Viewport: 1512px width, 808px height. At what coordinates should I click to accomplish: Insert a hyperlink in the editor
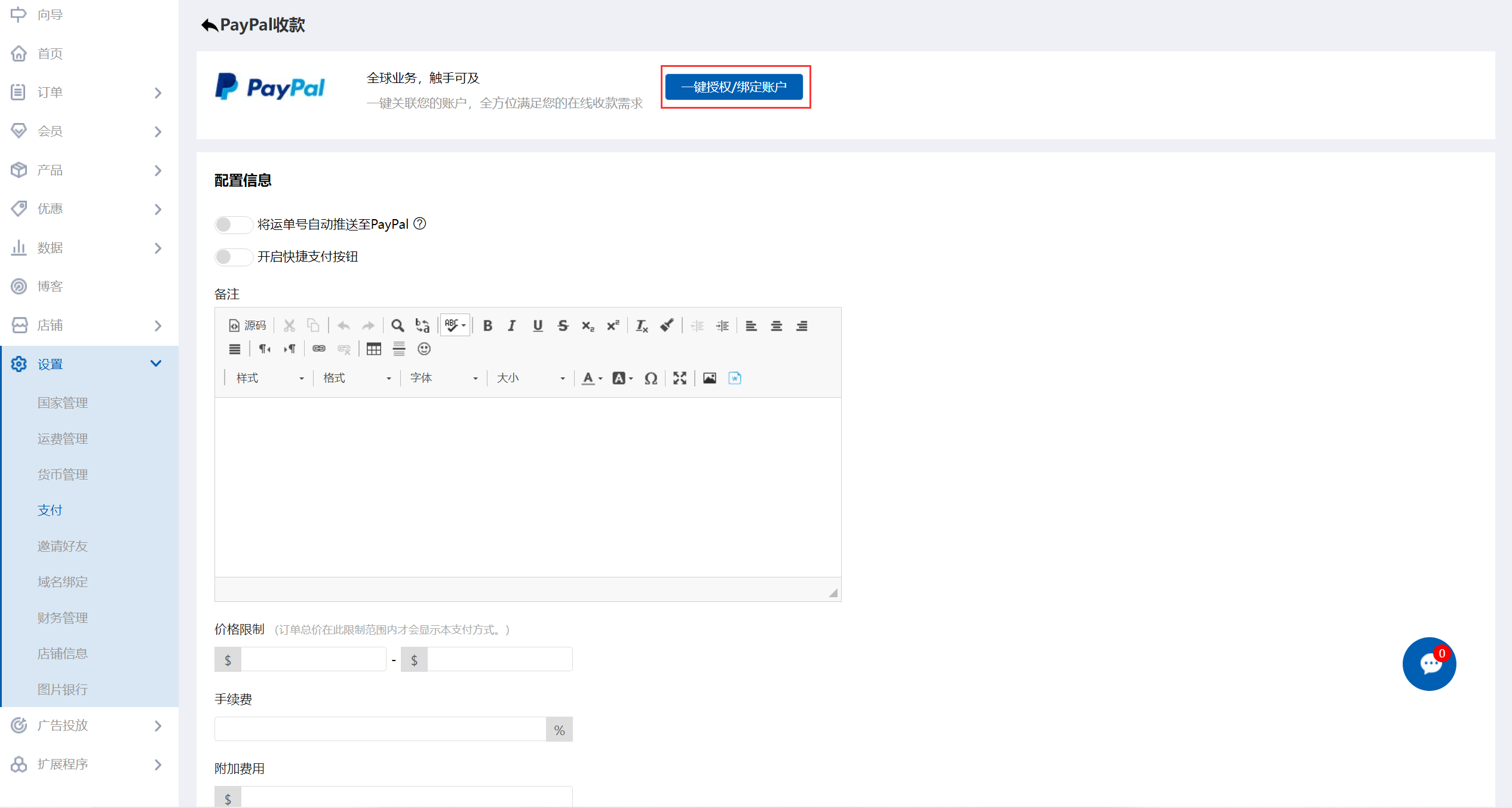(319, 349)
